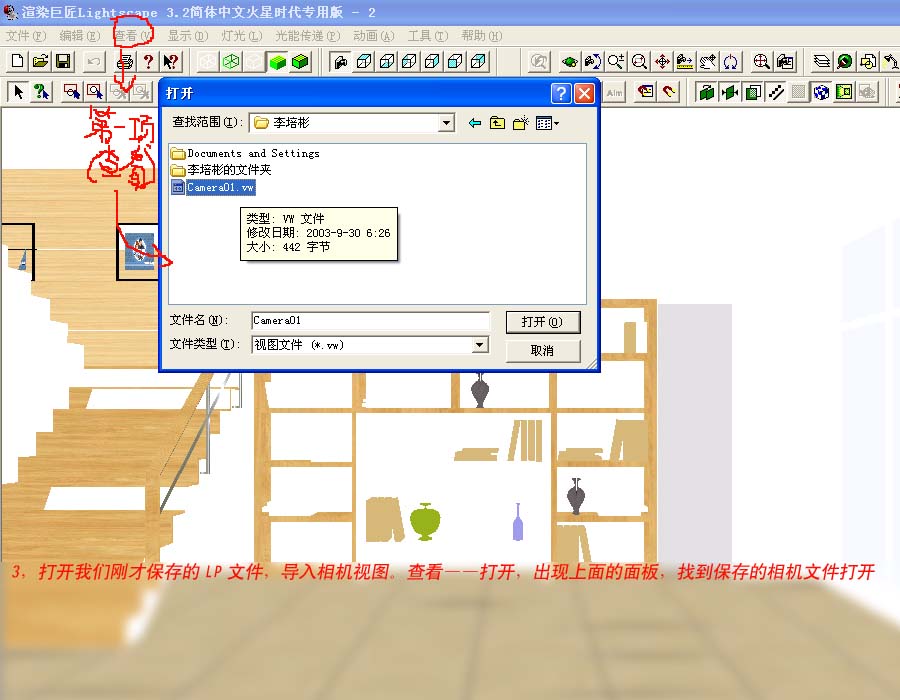Click the Zoom magnifier plus-minus icon
This screenshot has height=700, width=900.
coord(616,61)
